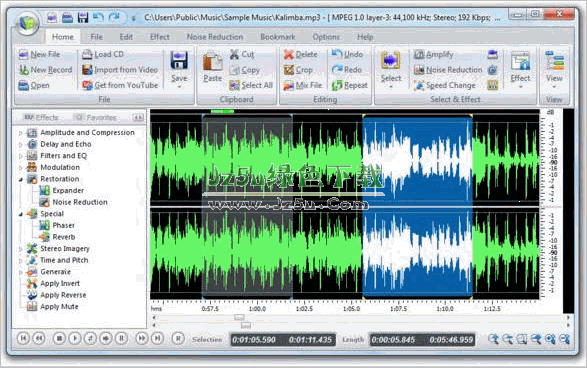The width and height of the screenshot is (587, 368).
Task: Click the round application orb button
Action: (x=27, y=23)
